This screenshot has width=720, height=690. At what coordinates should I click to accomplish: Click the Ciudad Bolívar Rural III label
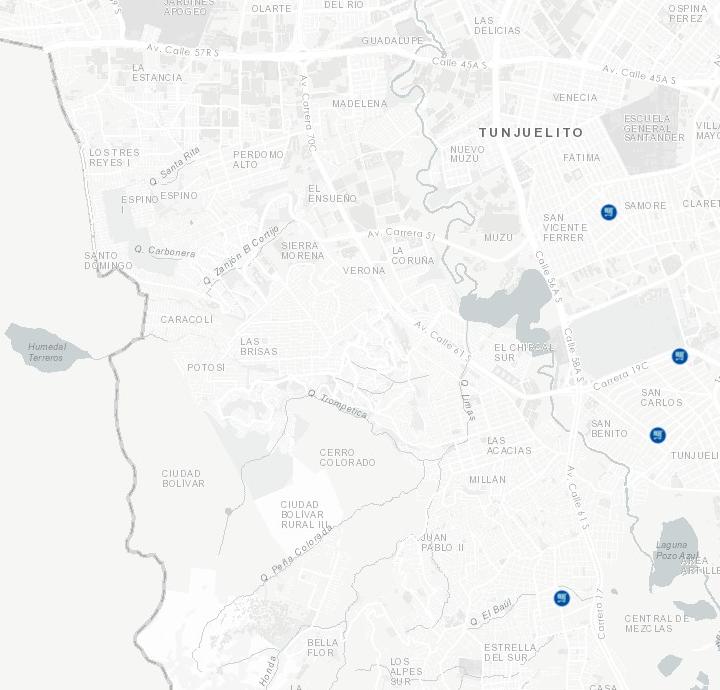pos(304,514)
